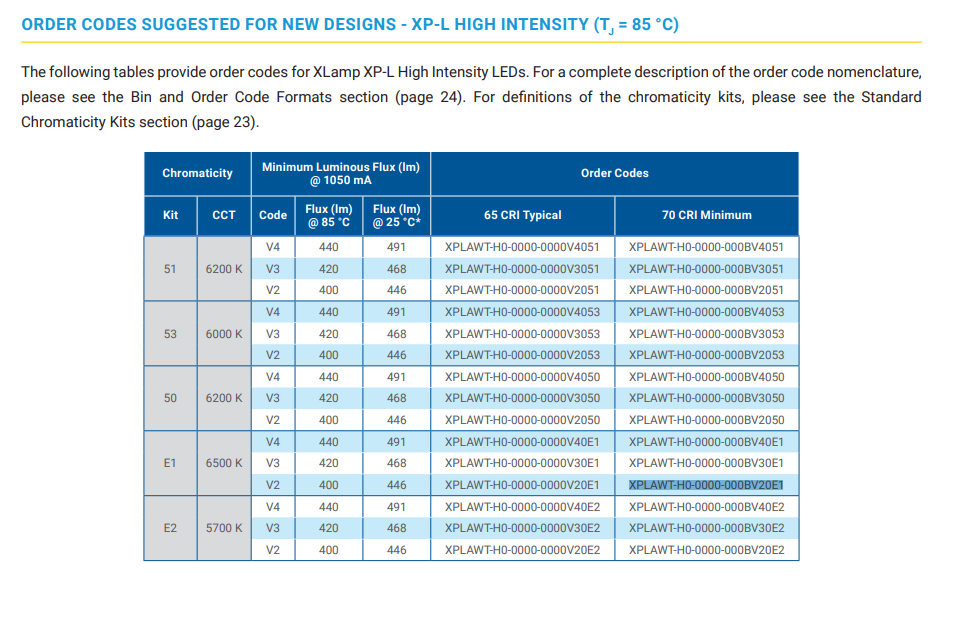This screenshot has height=628, width=964.
Task: Click order code XPLAWT-H0-0000-000BV3053
Action: (706, 334)
